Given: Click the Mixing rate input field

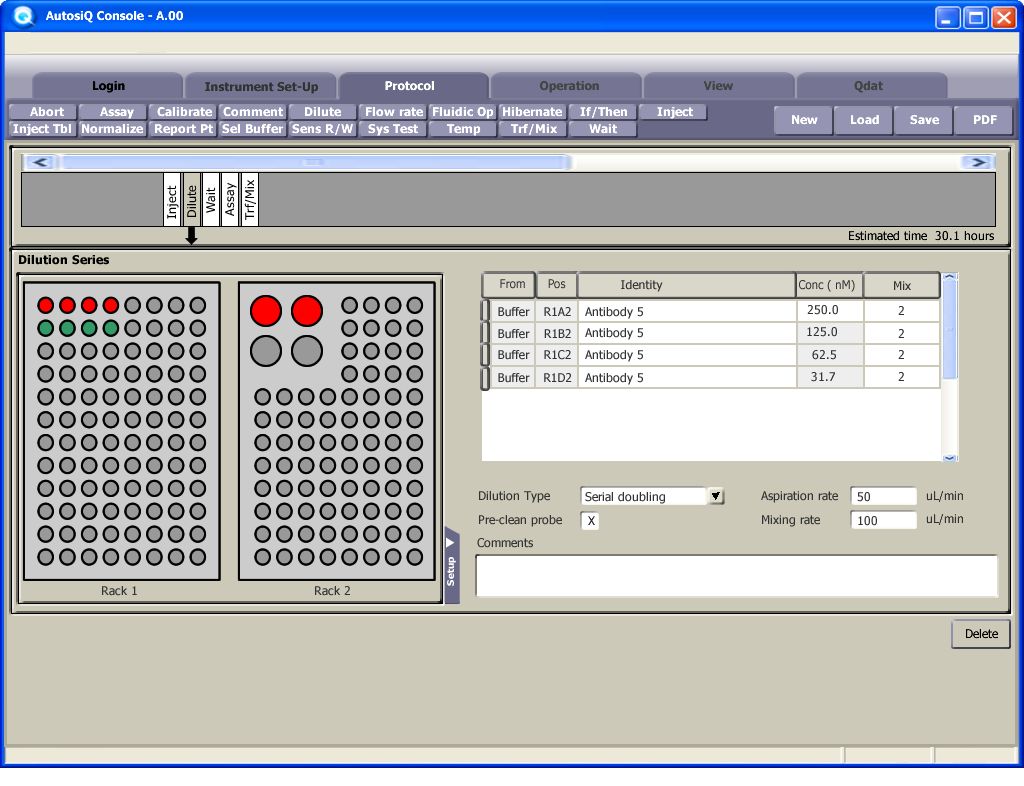Looking at the screenshot, I should (883, 520).
